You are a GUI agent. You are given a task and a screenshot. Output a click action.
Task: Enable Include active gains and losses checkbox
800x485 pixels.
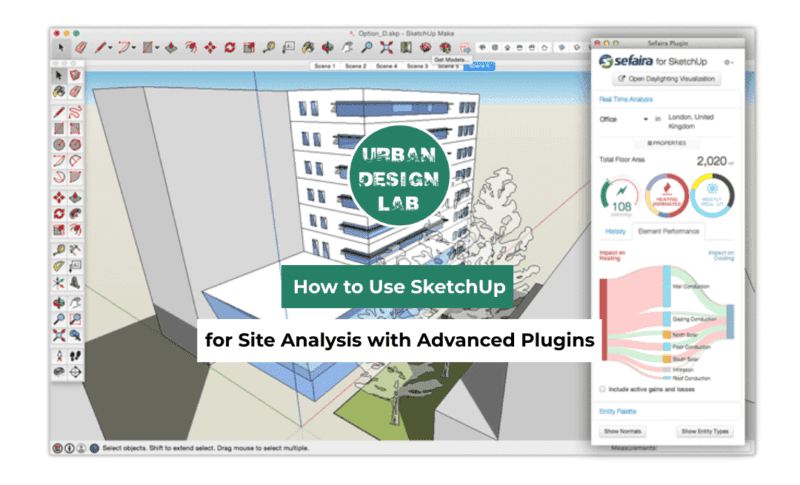pyautogui.click(x=601, y=388)
